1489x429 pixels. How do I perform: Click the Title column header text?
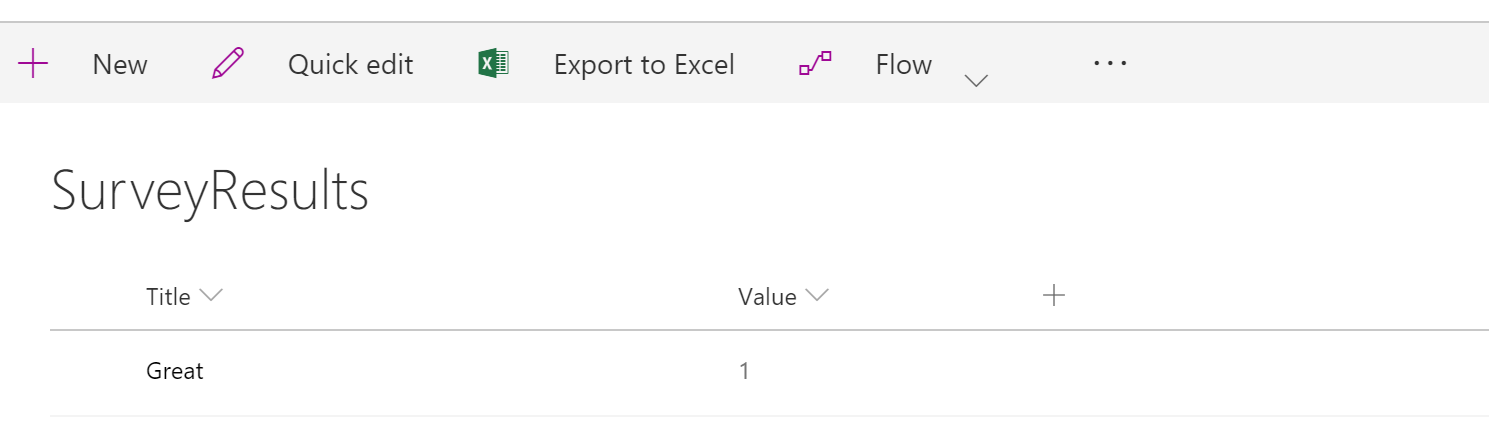tap(168, 296)
